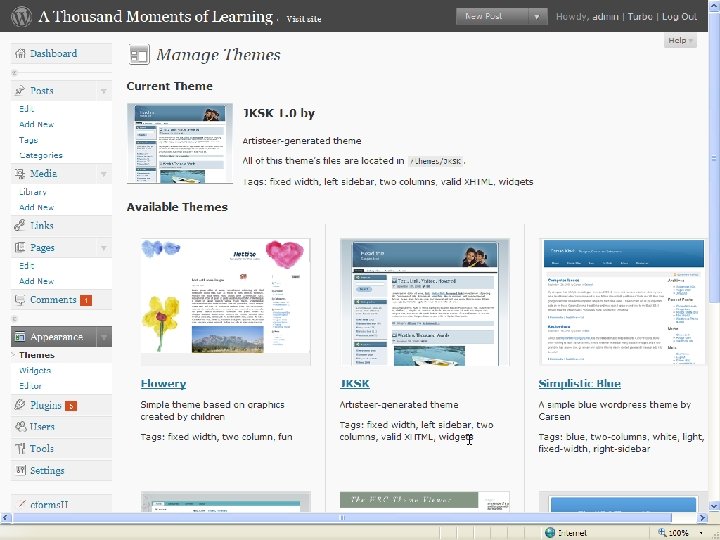
Task: Open Editor under Appearance
Action: point(30,386)
